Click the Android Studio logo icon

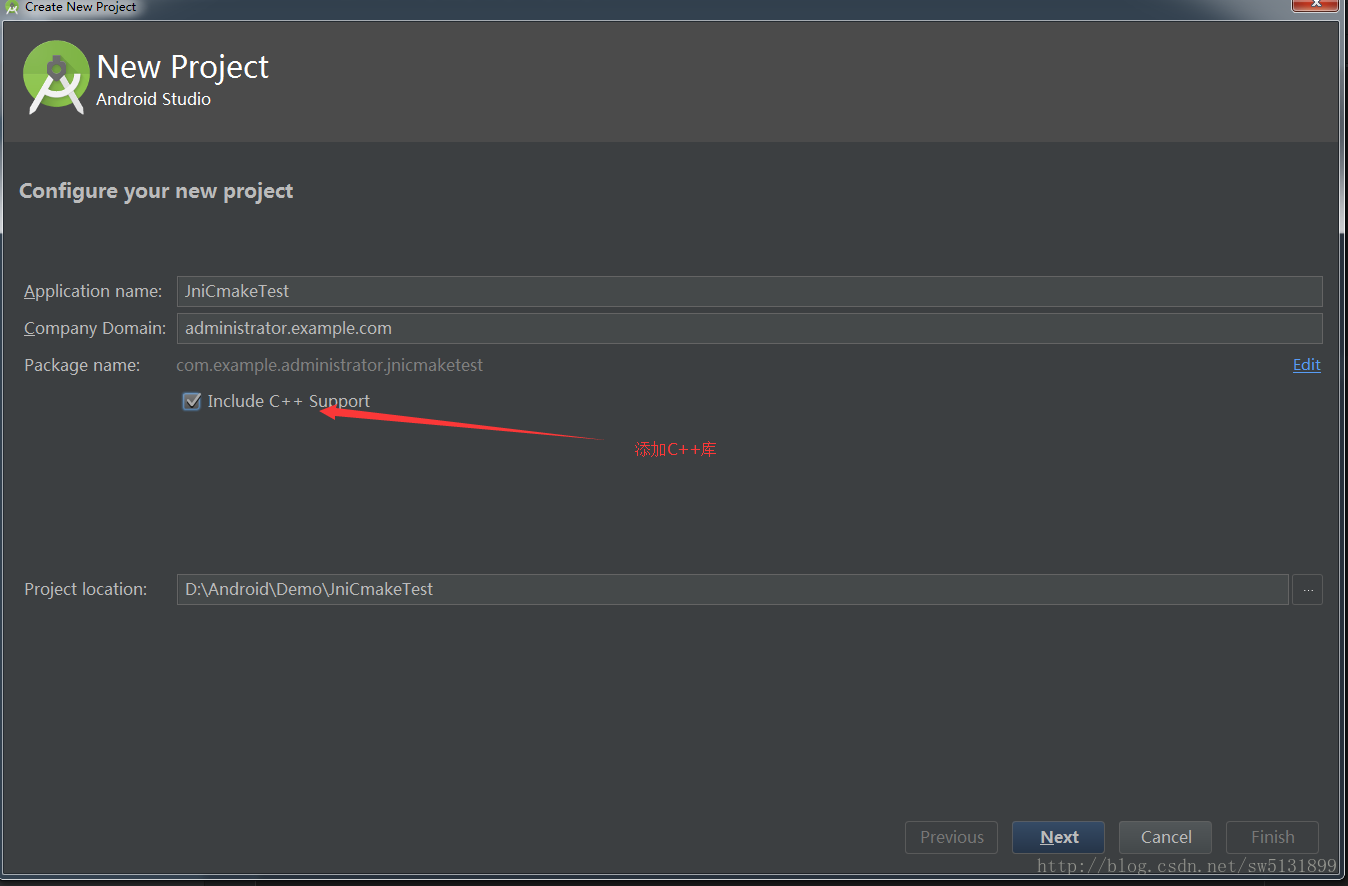[x=56, y=77]
